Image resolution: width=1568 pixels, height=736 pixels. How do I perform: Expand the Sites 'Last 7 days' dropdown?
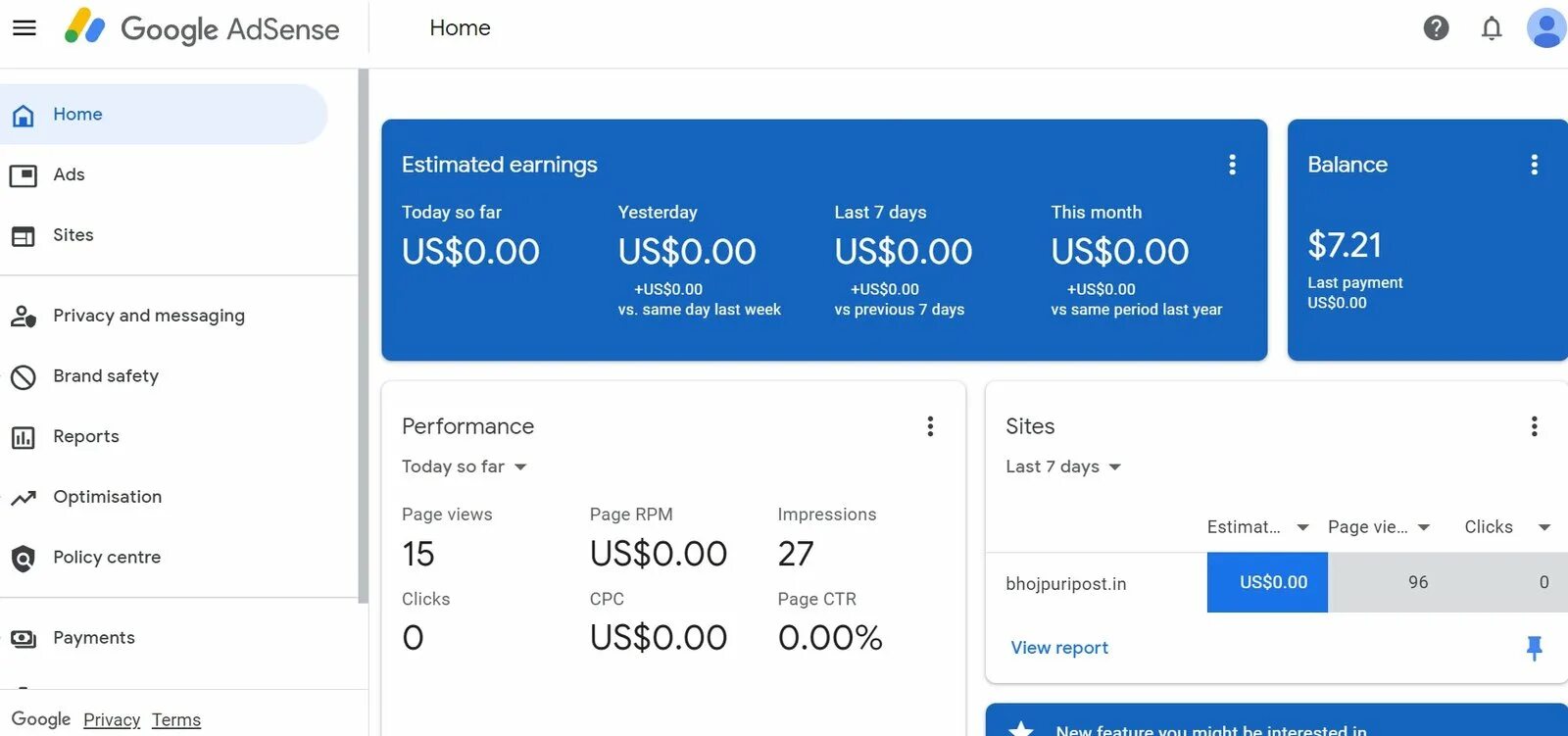[x=1063, y=467]
